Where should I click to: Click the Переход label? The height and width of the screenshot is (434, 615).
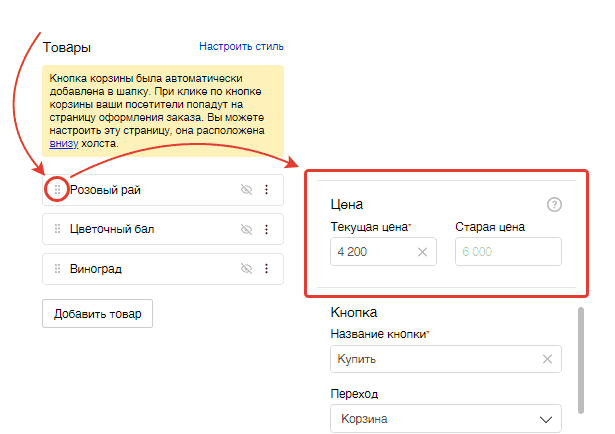[x=354, y=394]
